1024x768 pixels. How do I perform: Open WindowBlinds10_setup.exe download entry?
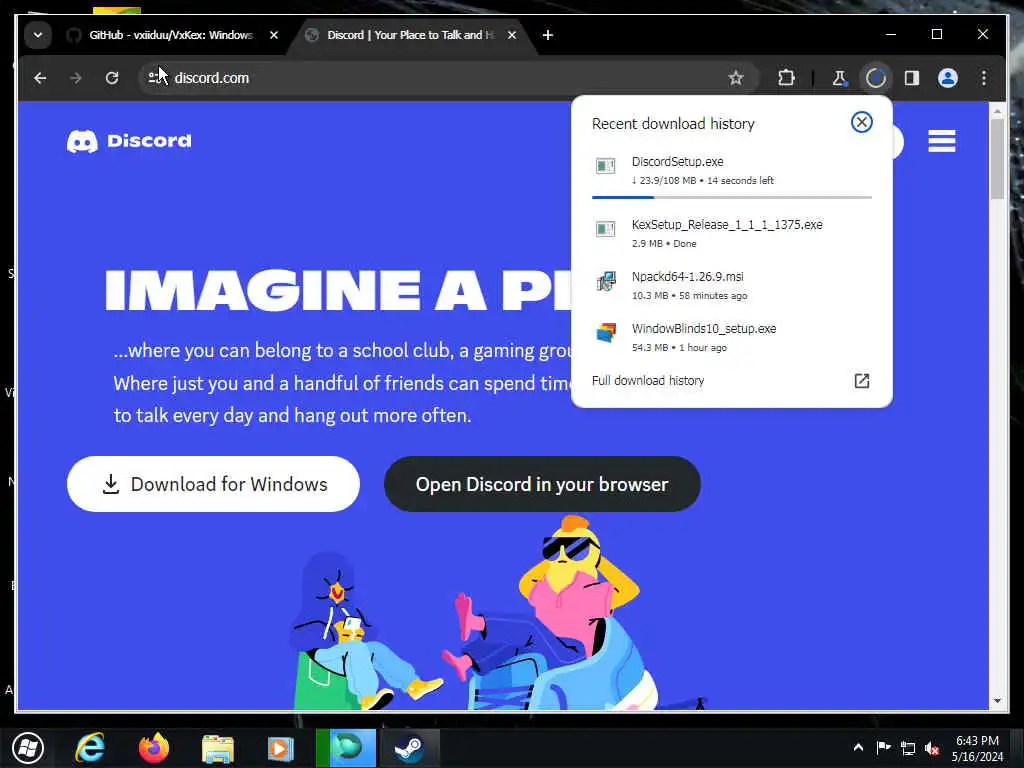point(731,338)
